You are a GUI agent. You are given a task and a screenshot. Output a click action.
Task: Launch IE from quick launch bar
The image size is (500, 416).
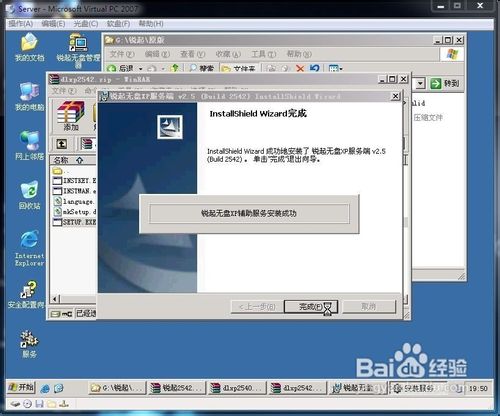[x=45, y=388]
